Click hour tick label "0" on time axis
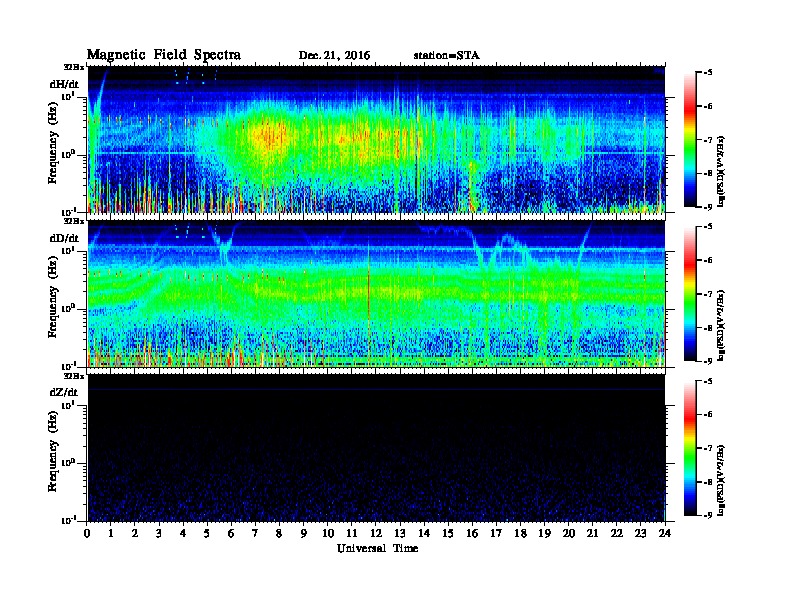 click(x=87, y=534)
